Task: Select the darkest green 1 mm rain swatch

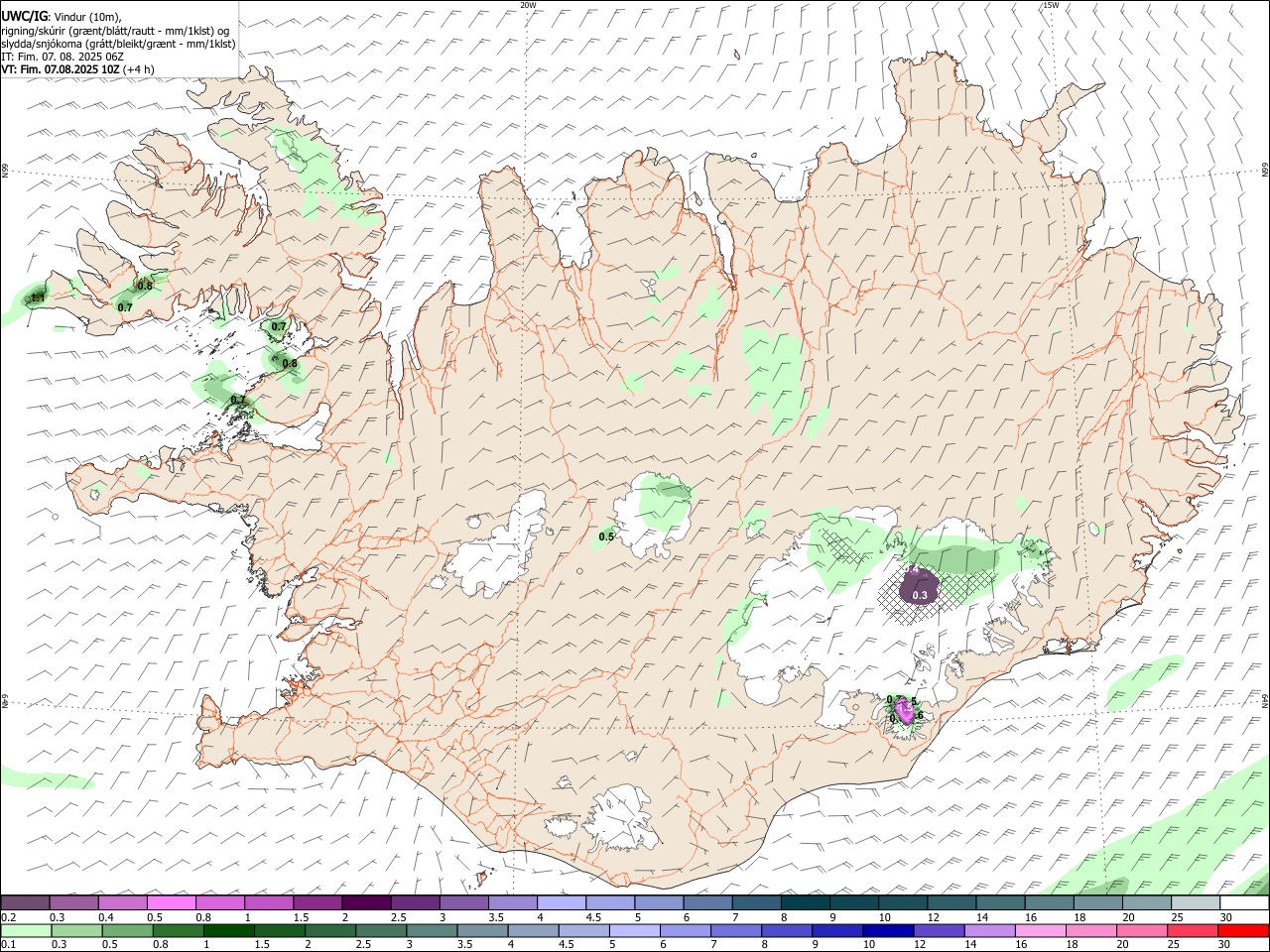Action: point(227,930)
